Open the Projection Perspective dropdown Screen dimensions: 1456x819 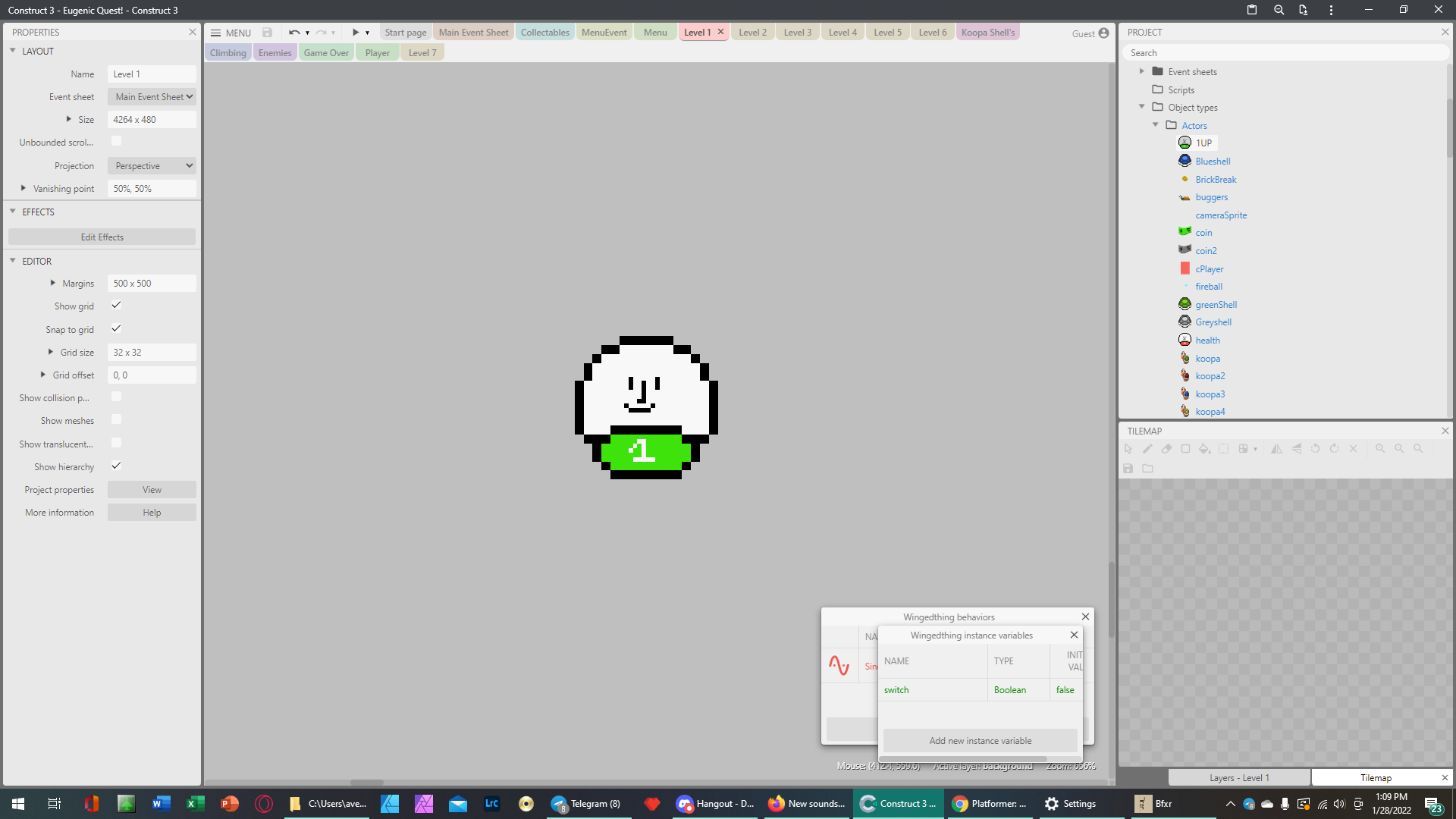(152, 166)
